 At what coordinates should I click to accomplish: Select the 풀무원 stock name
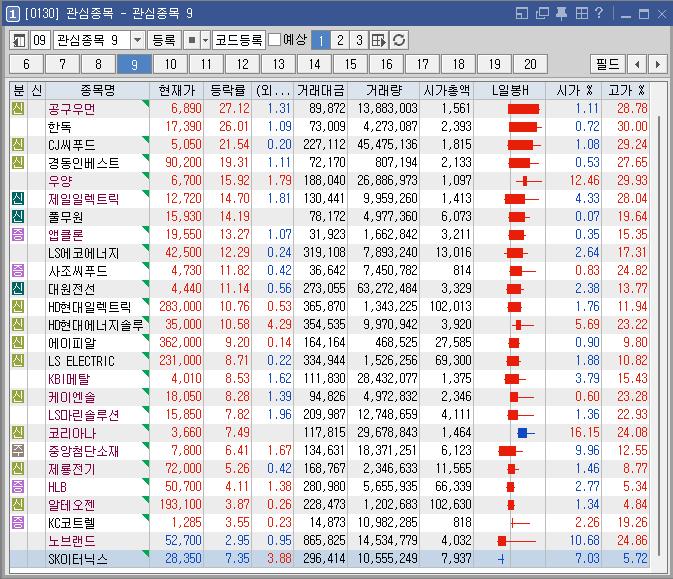(65, 217)
